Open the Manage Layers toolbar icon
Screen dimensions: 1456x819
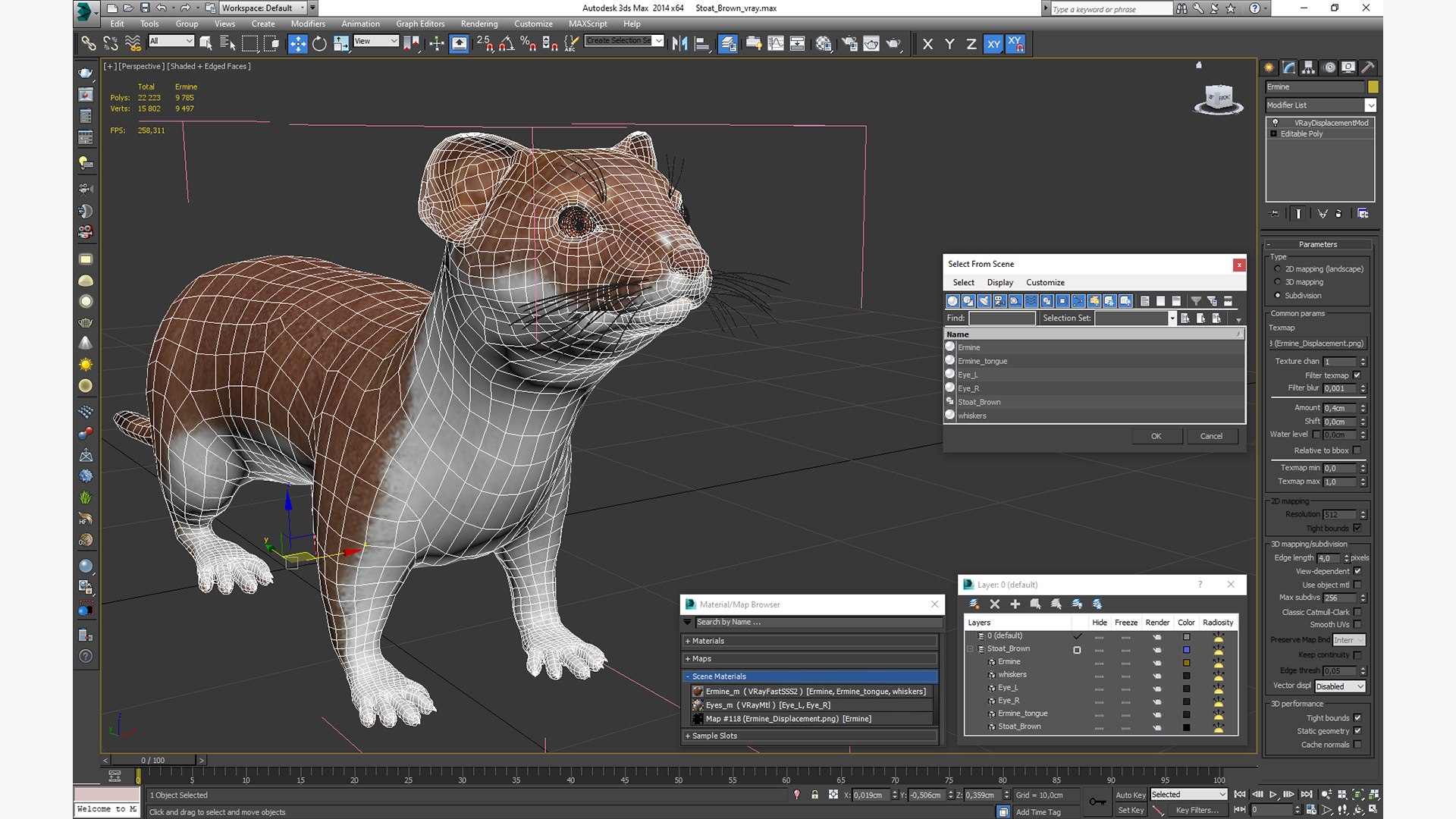click(728, 44)
